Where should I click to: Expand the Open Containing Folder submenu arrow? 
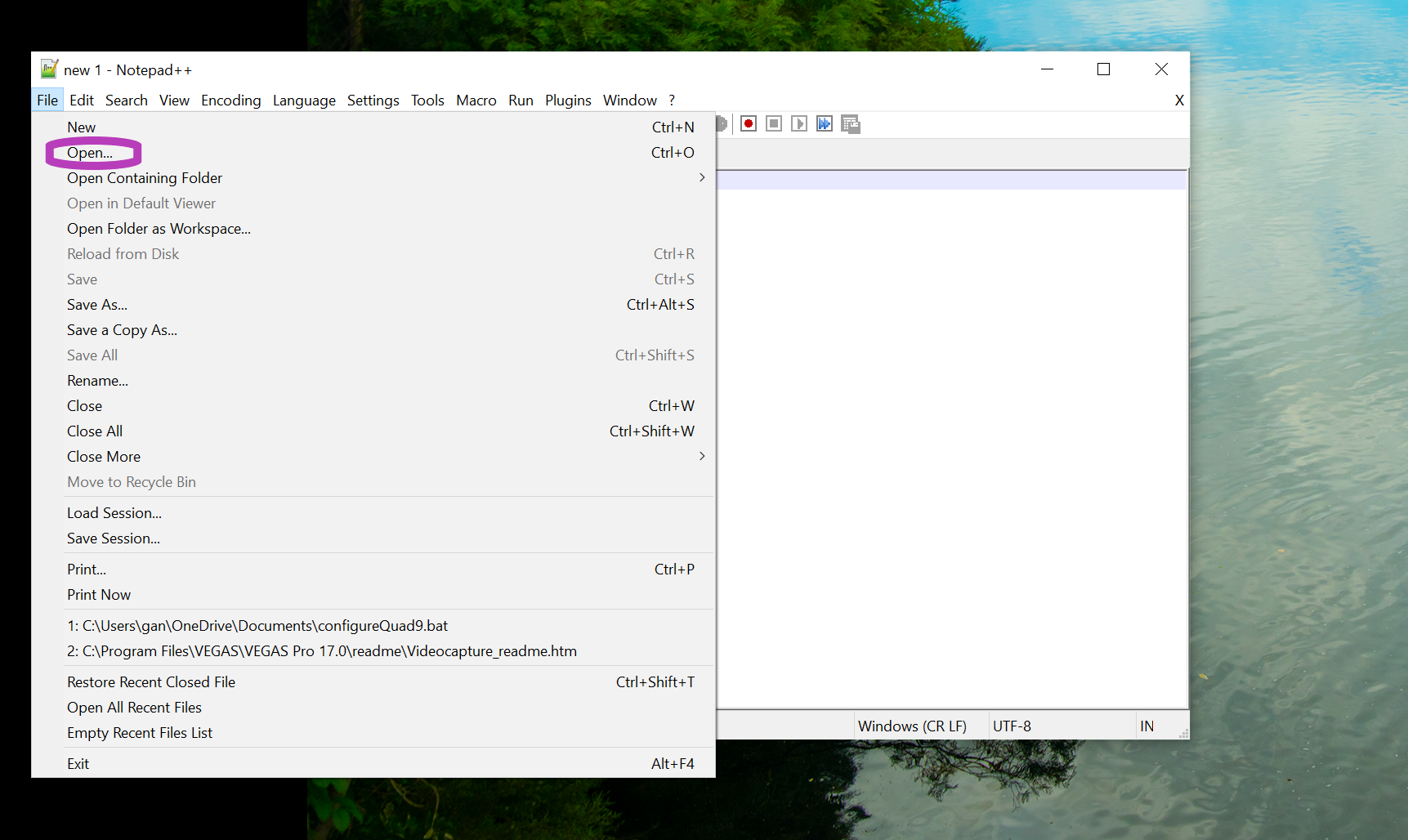point(702,177)
